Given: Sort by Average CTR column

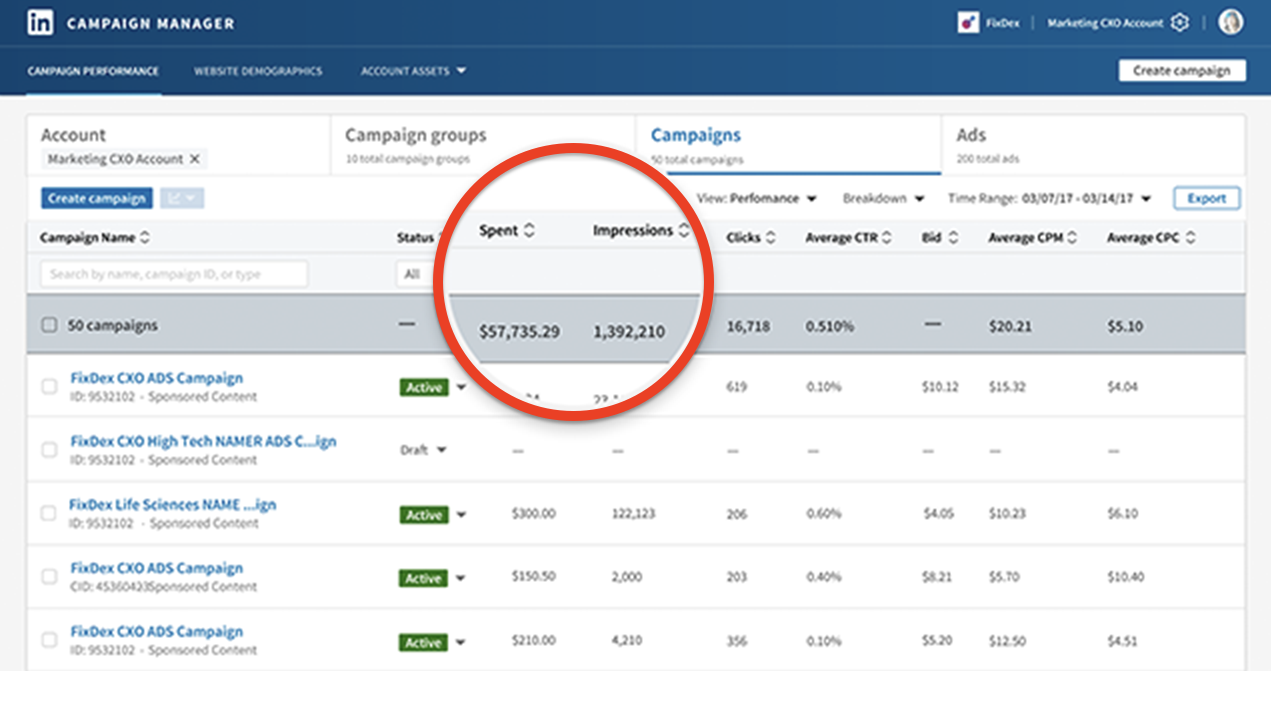Looking at the screenshot, I should pos(887,238).
